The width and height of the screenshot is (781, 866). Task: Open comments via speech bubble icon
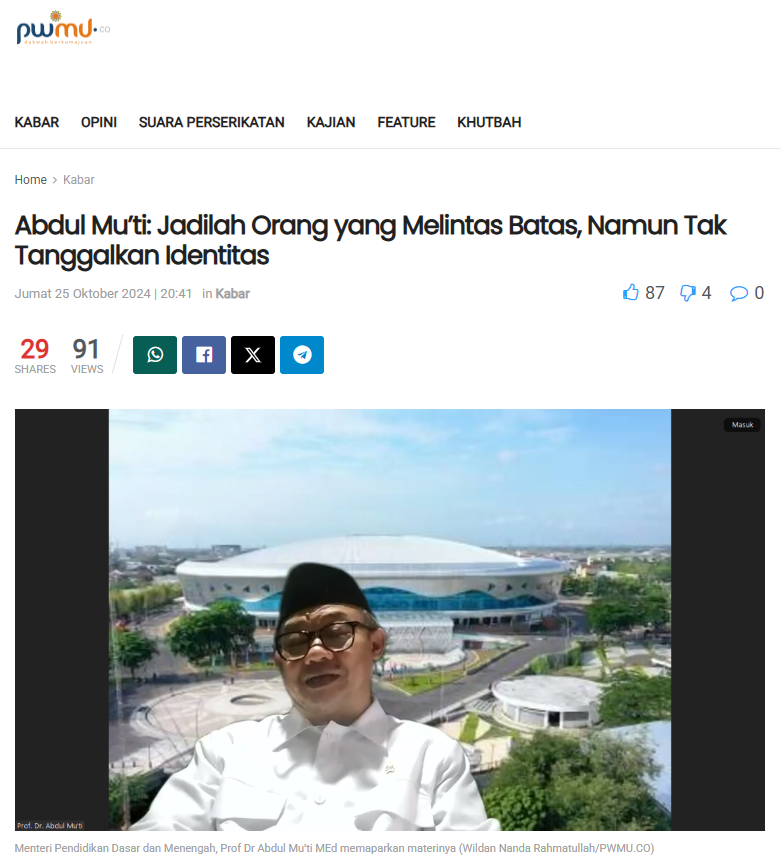(738, 293)
